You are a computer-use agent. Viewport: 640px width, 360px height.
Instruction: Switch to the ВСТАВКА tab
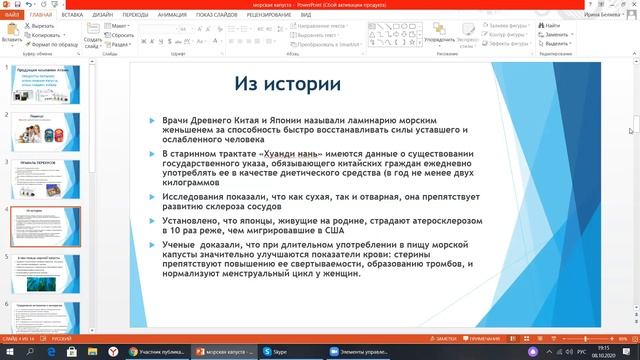[72, 15]
